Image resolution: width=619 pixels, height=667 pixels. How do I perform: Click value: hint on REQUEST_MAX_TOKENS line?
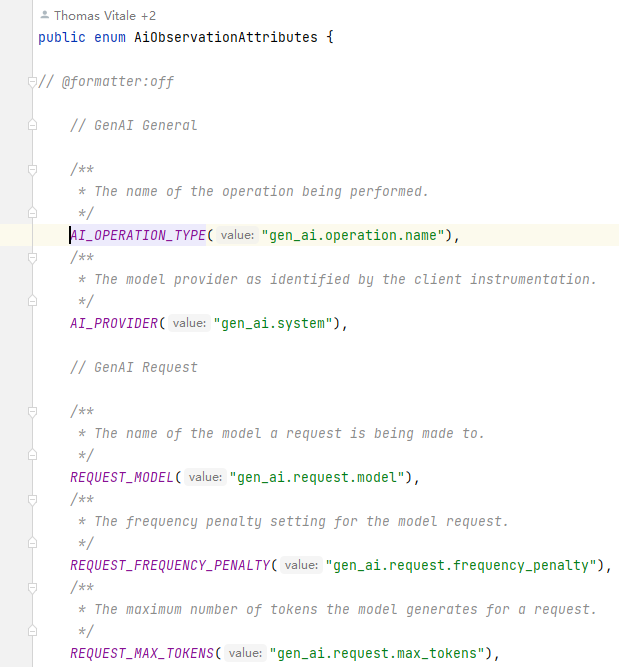click(245, 653)
